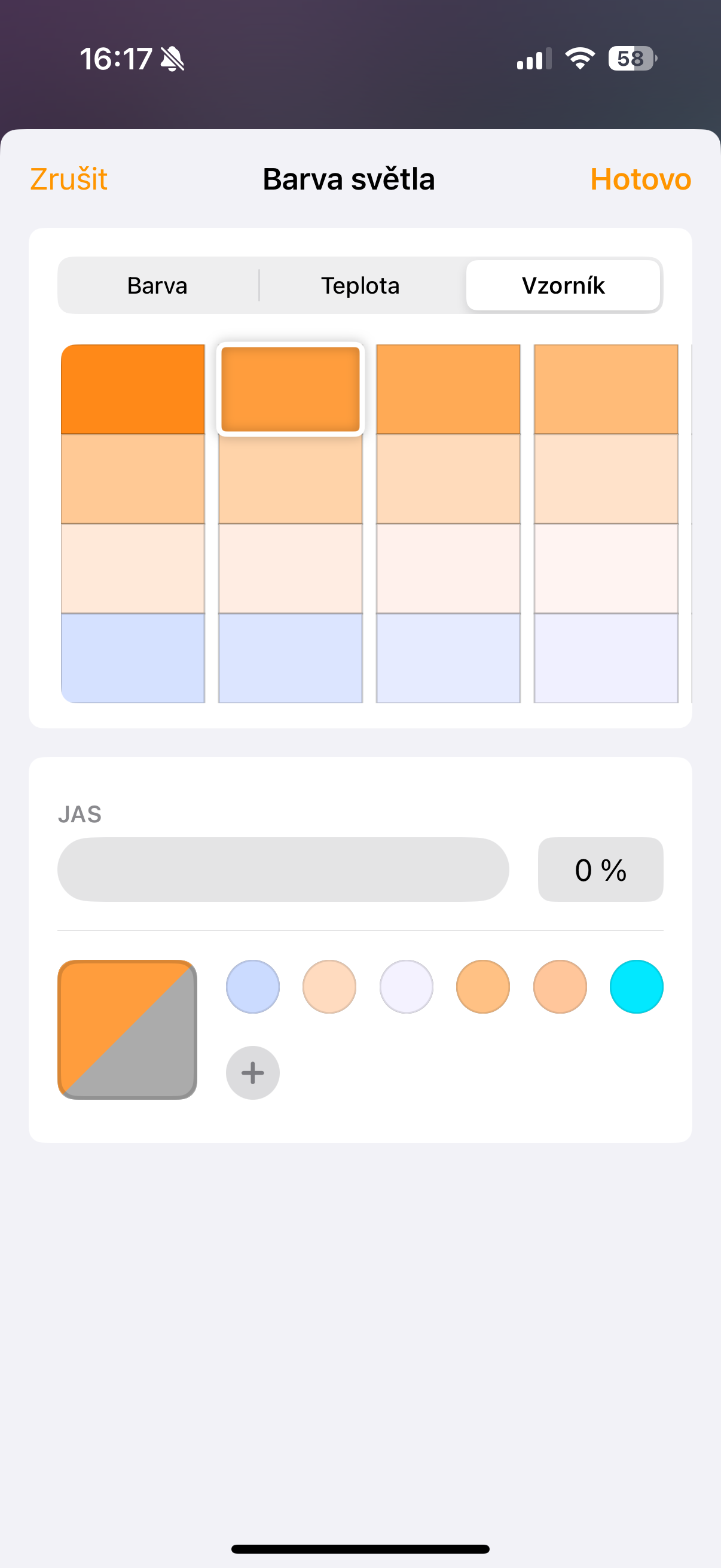
Task: Select the light blue favorite color circle
Action: (x=252, y=986)
